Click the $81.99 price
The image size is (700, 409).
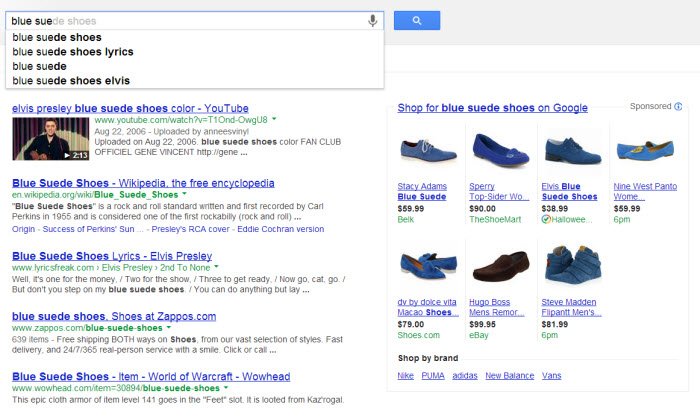[x=554, y=324]
